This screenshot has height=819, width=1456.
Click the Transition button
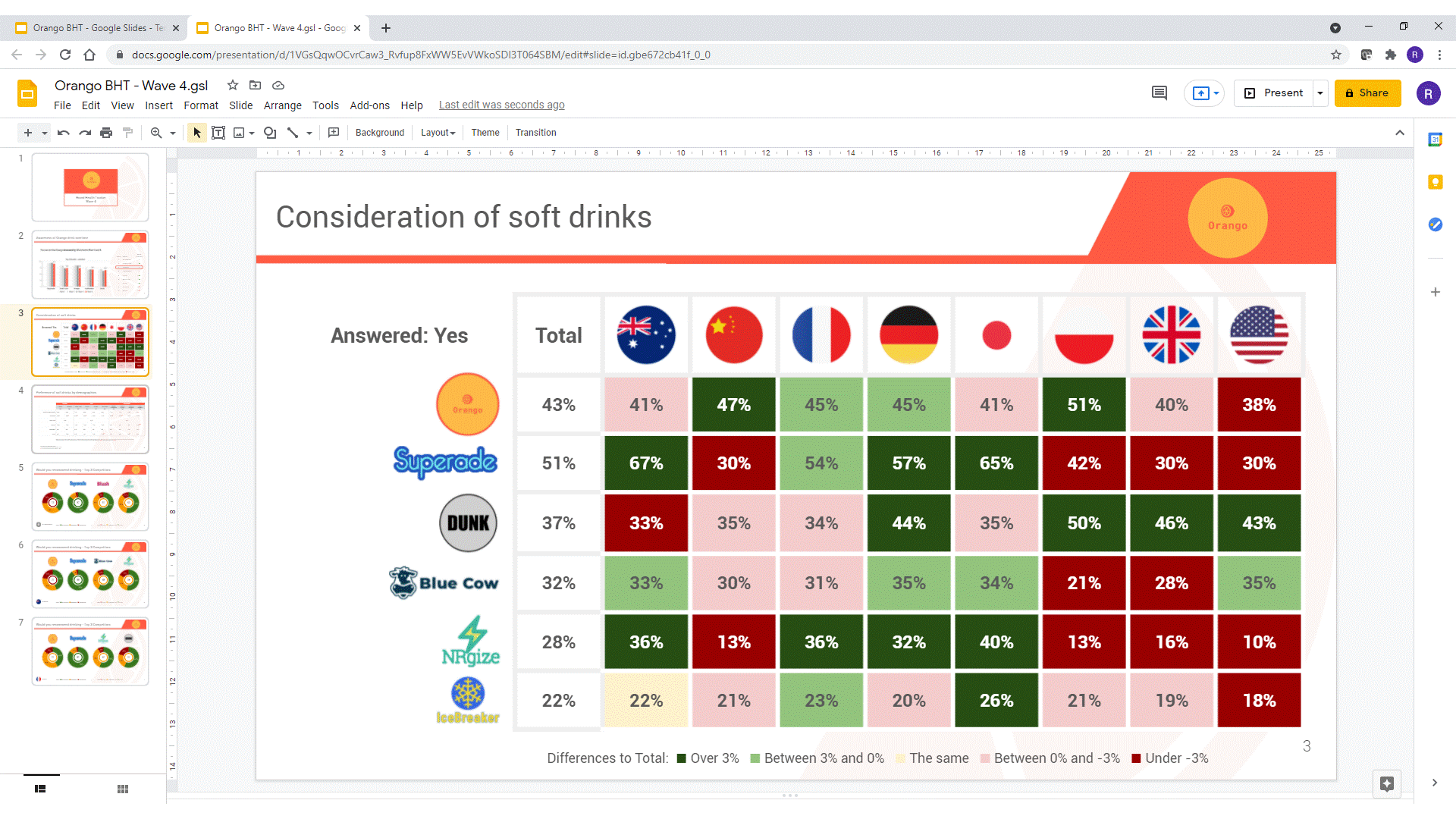[x=536, y=133]
